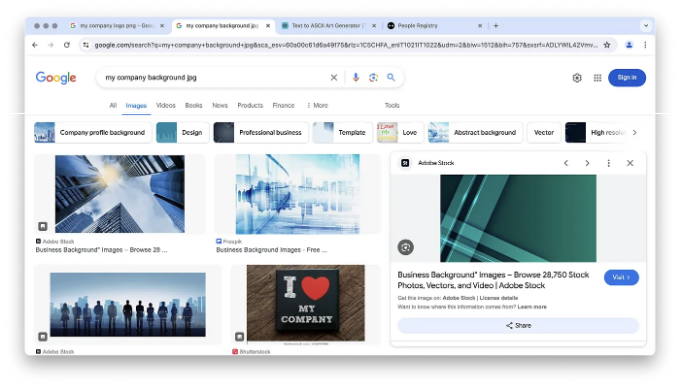This screenshot has height=388, width=680.
Task: Open a new browser tab
Action: coord(496,26)
